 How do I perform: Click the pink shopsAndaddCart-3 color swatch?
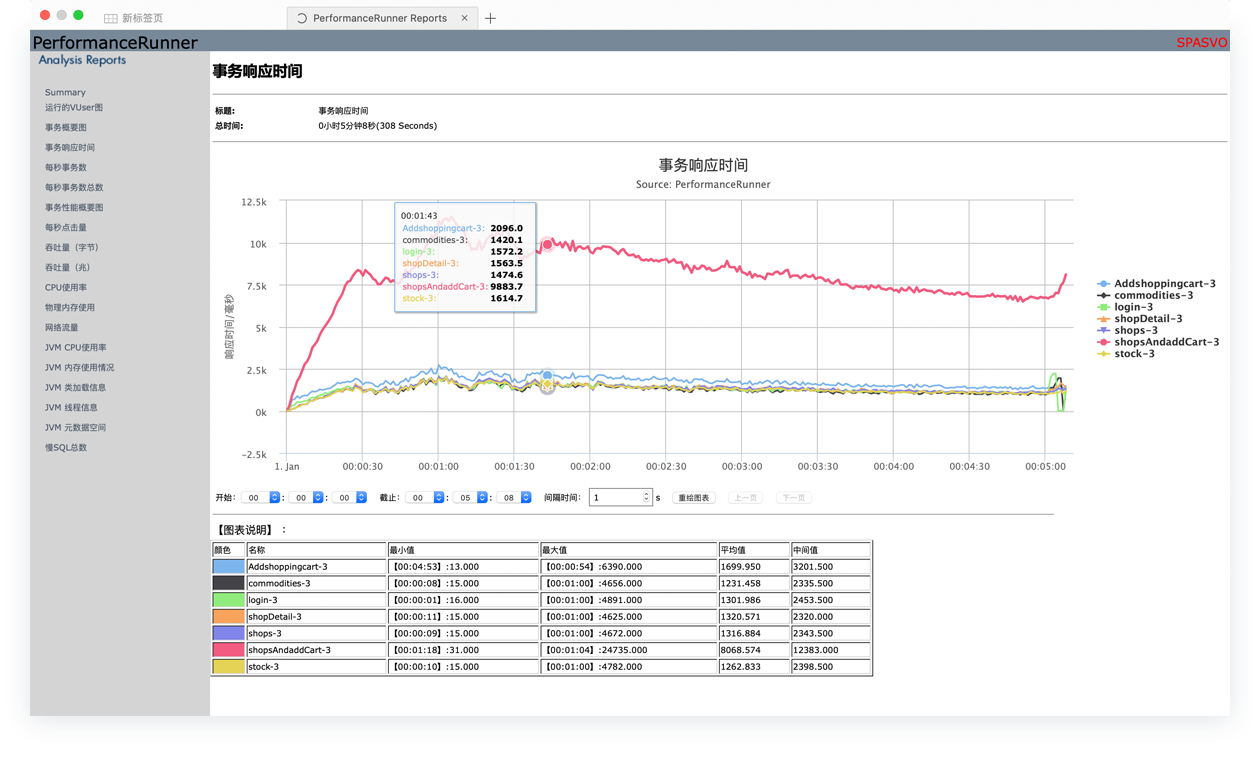(228, 650)
